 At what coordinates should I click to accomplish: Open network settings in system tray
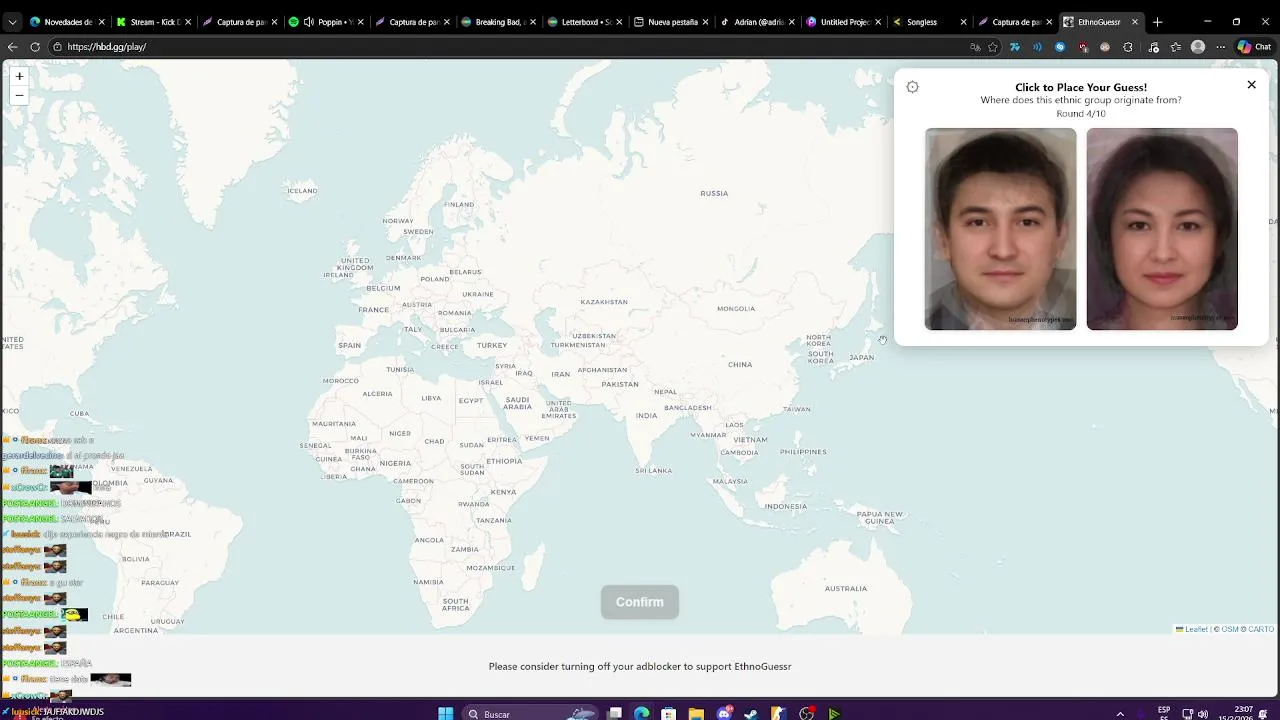(x=1187, y=714)
